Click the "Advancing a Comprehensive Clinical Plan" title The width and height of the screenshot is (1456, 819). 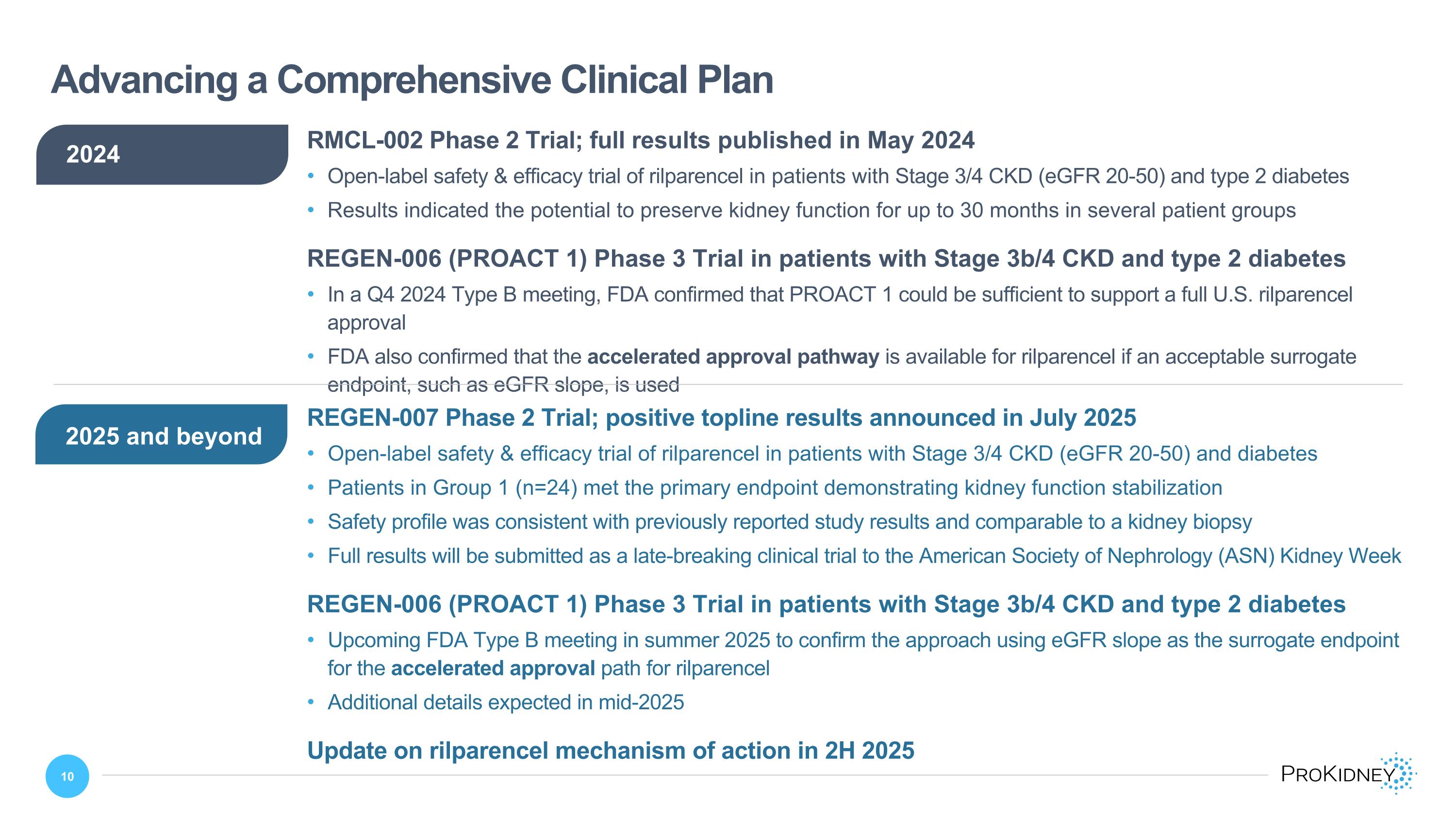(x=412, y=80)
